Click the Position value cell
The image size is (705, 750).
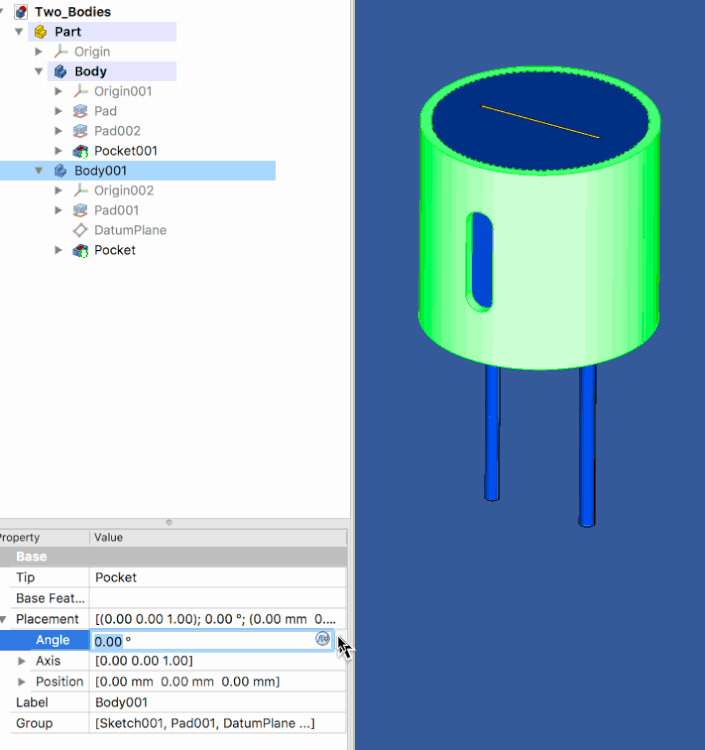(x=218, y=682)
